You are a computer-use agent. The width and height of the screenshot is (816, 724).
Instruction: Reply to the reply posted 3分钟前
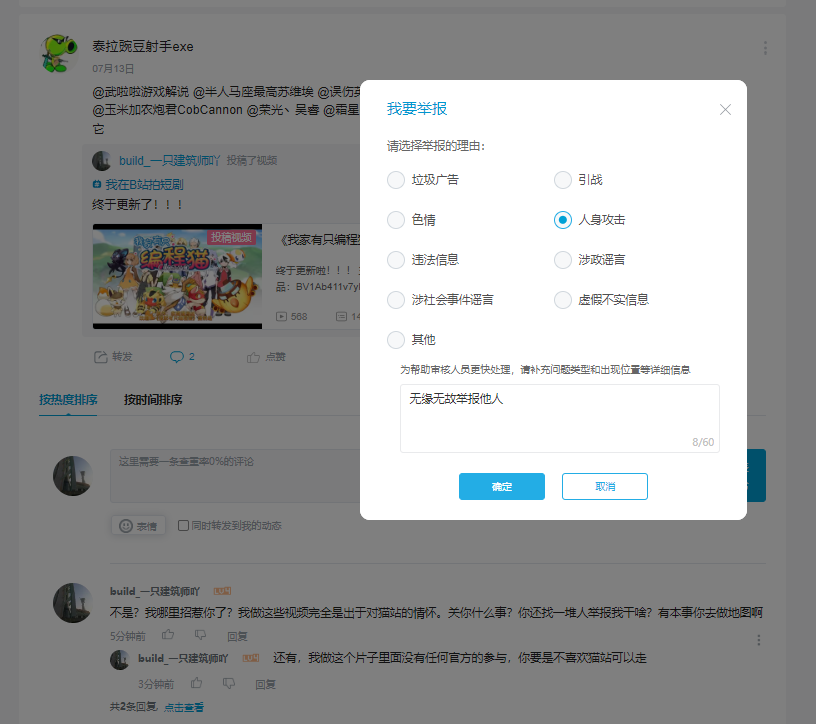pyautogui.click(x=265, y=684)
